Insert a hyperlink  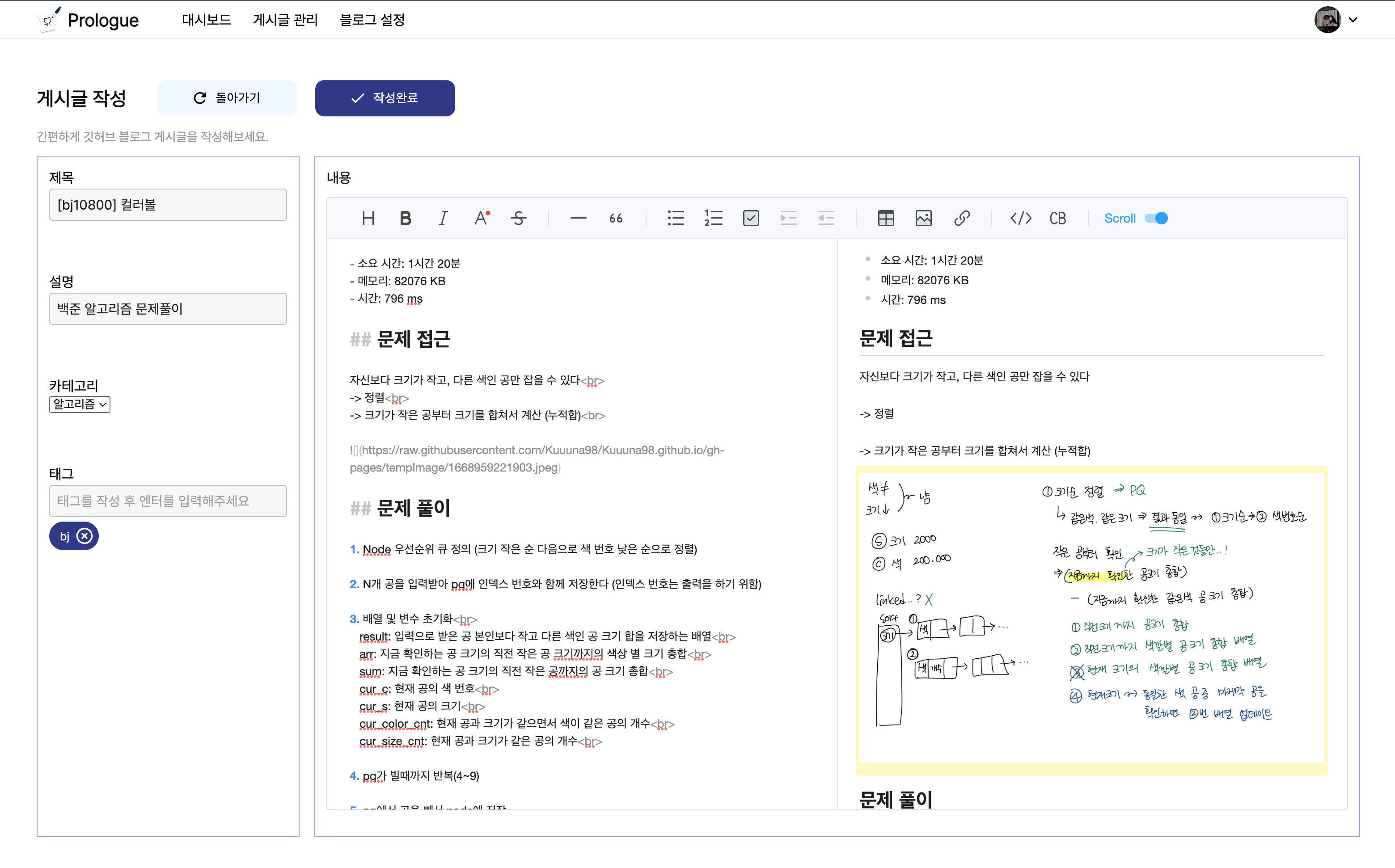click(x=961, y=218)
